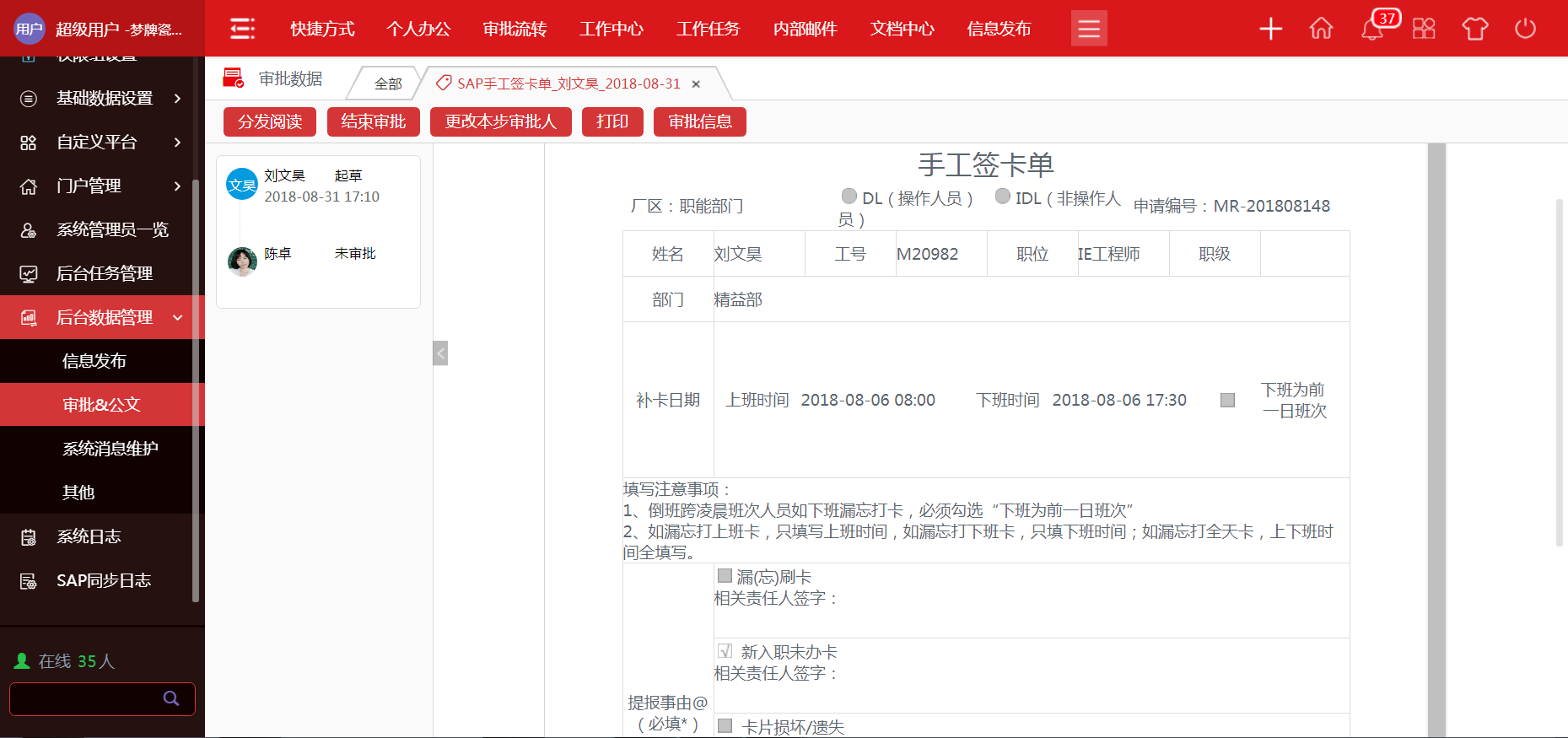Click the 后台数据管理 chart icon
The width and height of the screenshot is (1568, 738).
(x=29, y=318)
